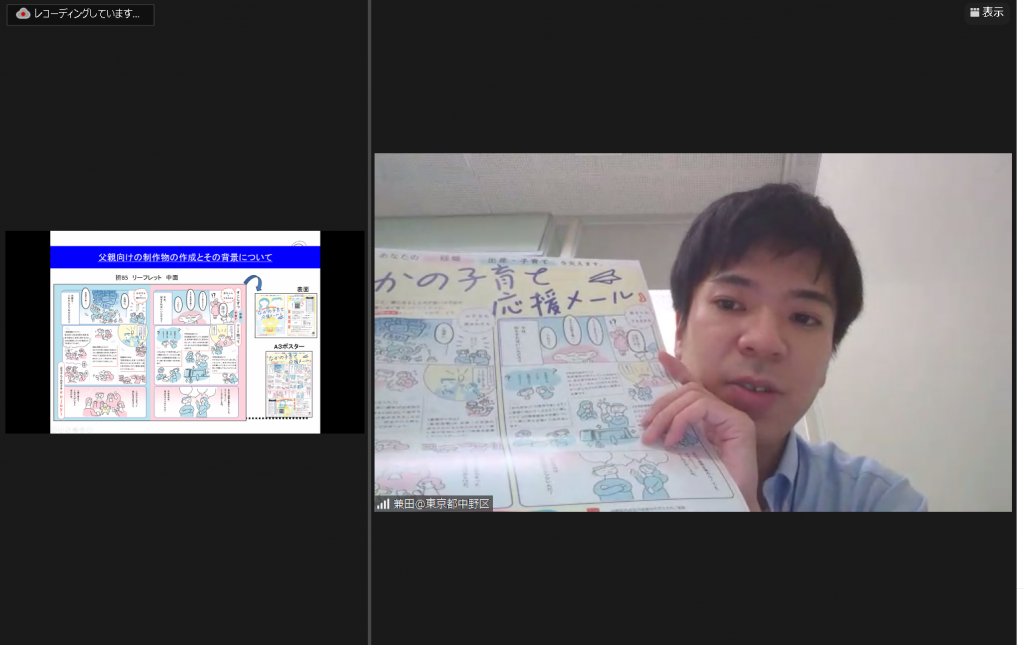The image size is (1024, 645).
Task: Click the blue slide title 父親向けの制作物の作成とその背景について
Action: (185, 257)
